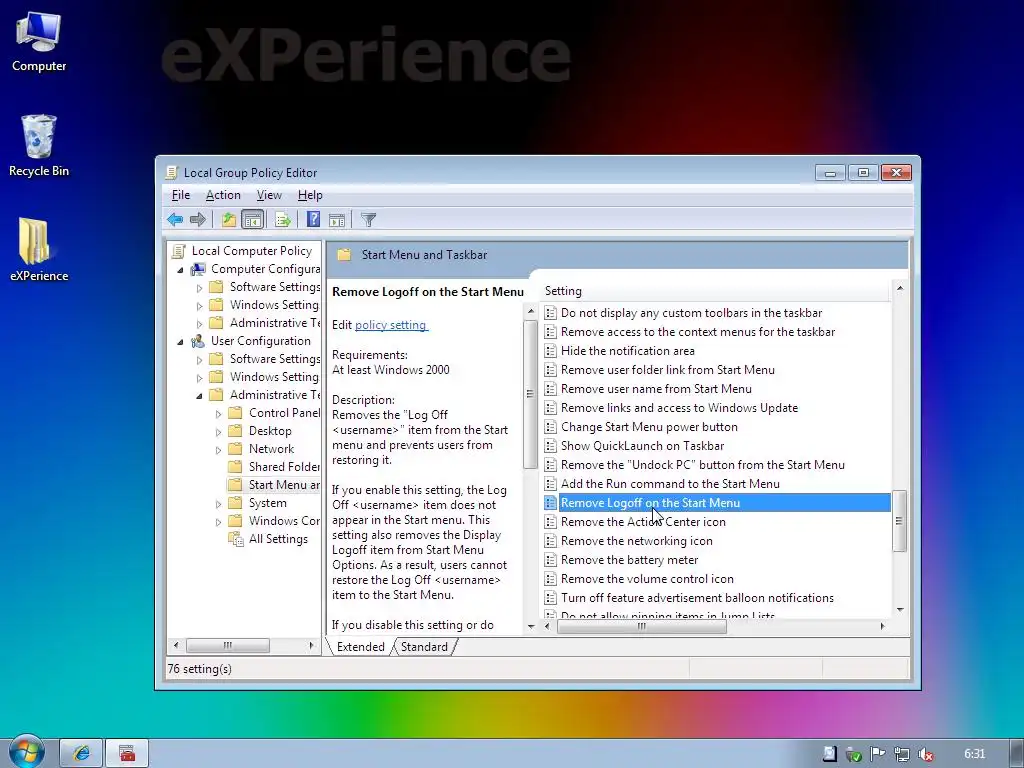Viewport: 1024px width, 768px height.
Task: Click the Export List toolbar icon
Action: click(x=283, y=219)
